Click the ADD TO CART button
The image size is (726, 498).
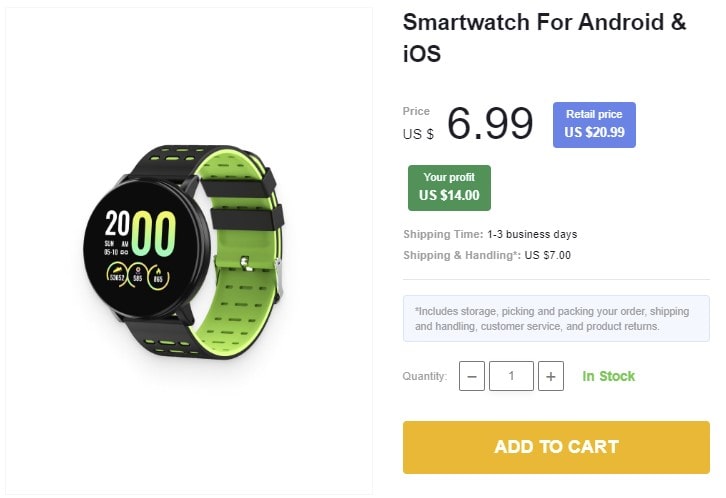coord(556,447)
